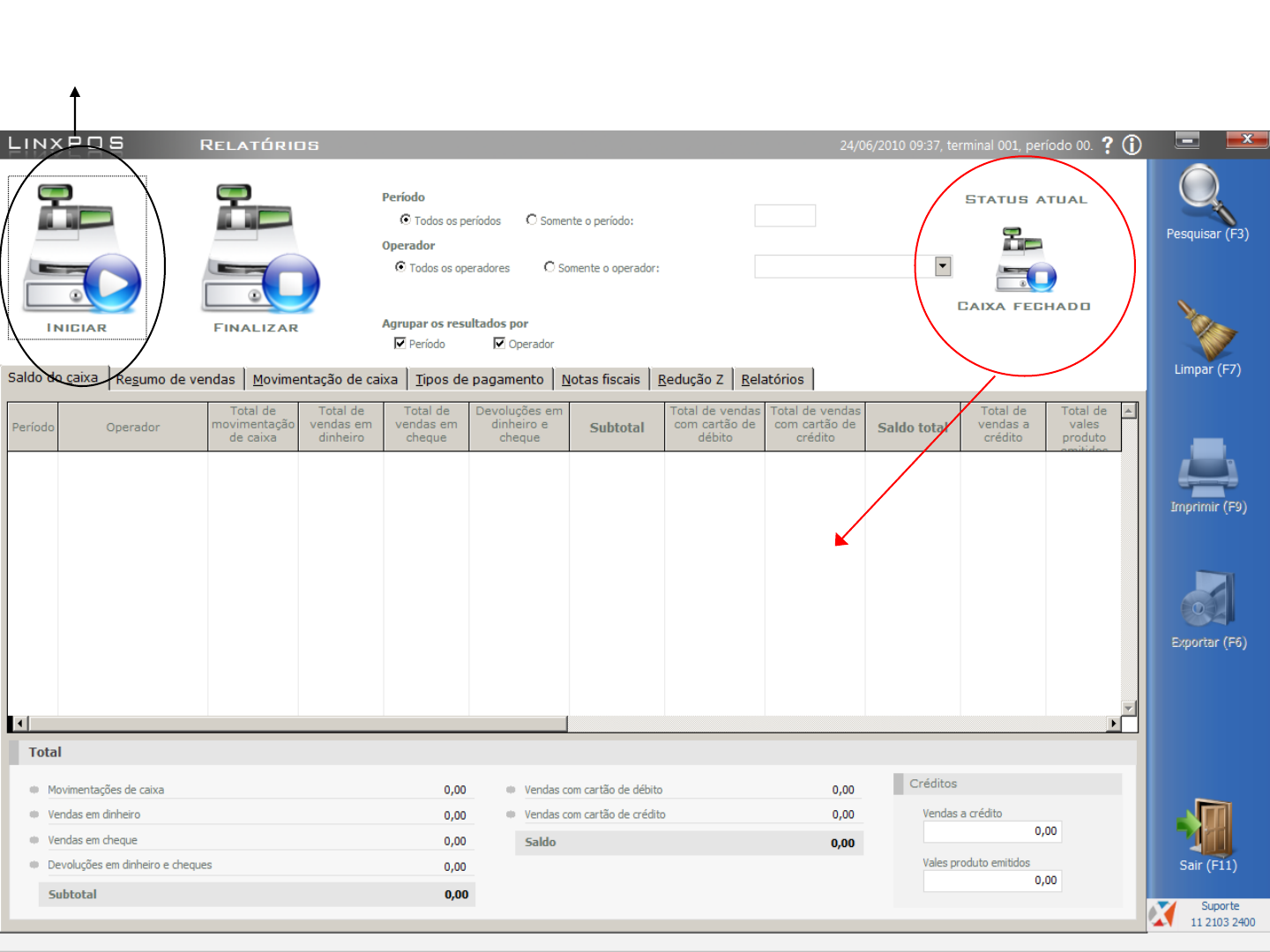Click Total de vendas a crédito header
Screen dimensions: 1270x952
point(1004,428)
